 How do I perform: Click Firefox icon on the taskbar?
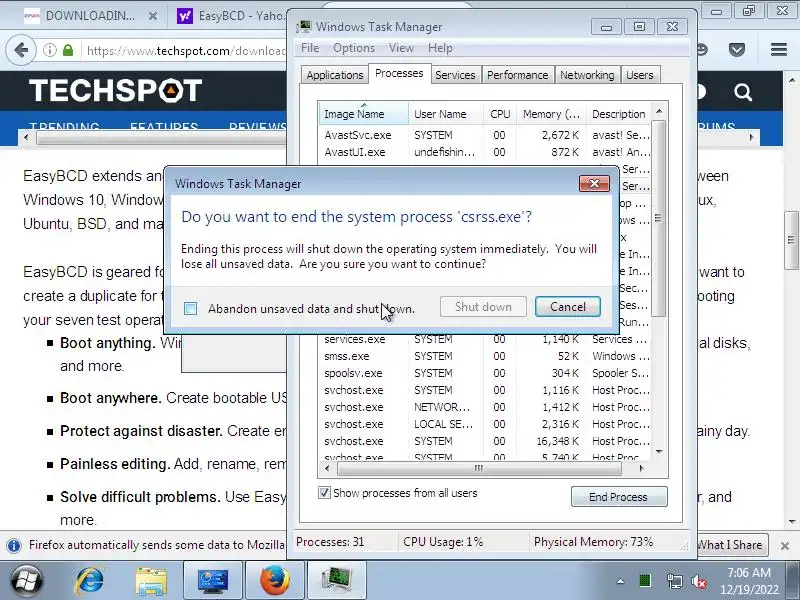(275, 581)
